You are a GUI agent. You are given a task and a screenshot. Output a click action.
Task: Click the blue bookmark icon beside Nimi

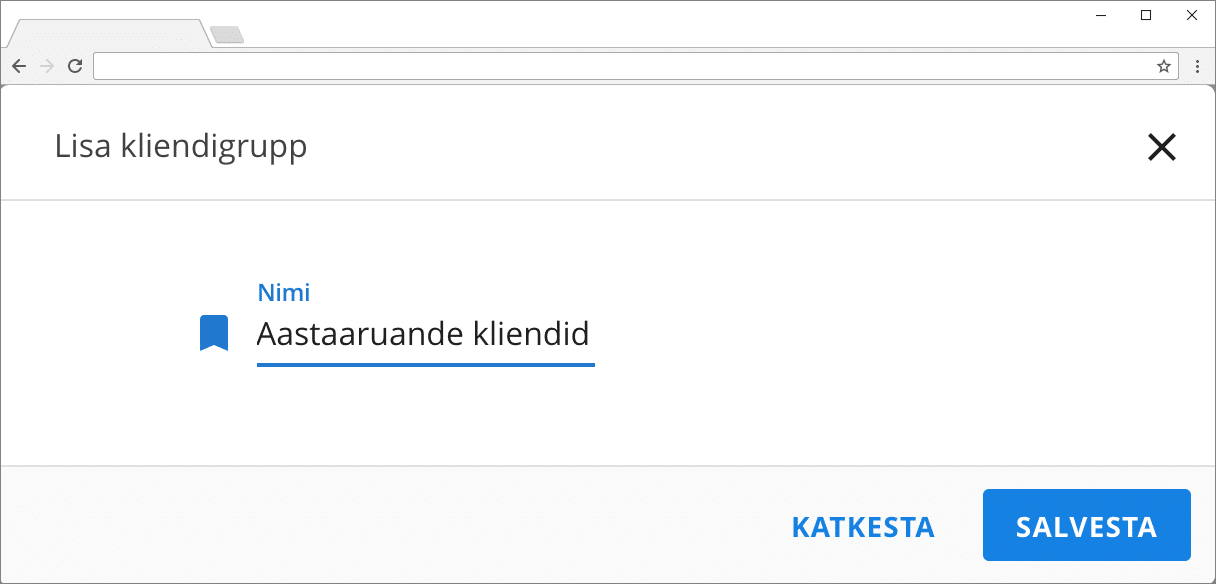(213, 333)
